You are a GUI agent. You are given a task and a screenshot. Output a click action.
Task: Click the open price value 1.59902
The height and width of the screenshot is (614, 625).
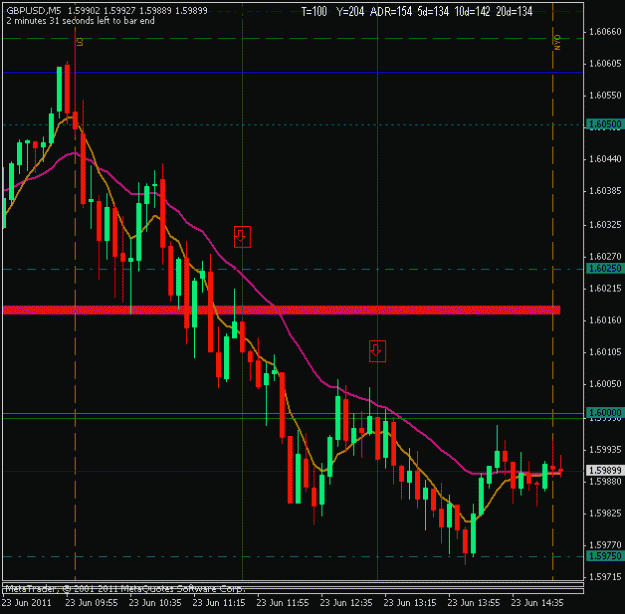coord(84,11)
